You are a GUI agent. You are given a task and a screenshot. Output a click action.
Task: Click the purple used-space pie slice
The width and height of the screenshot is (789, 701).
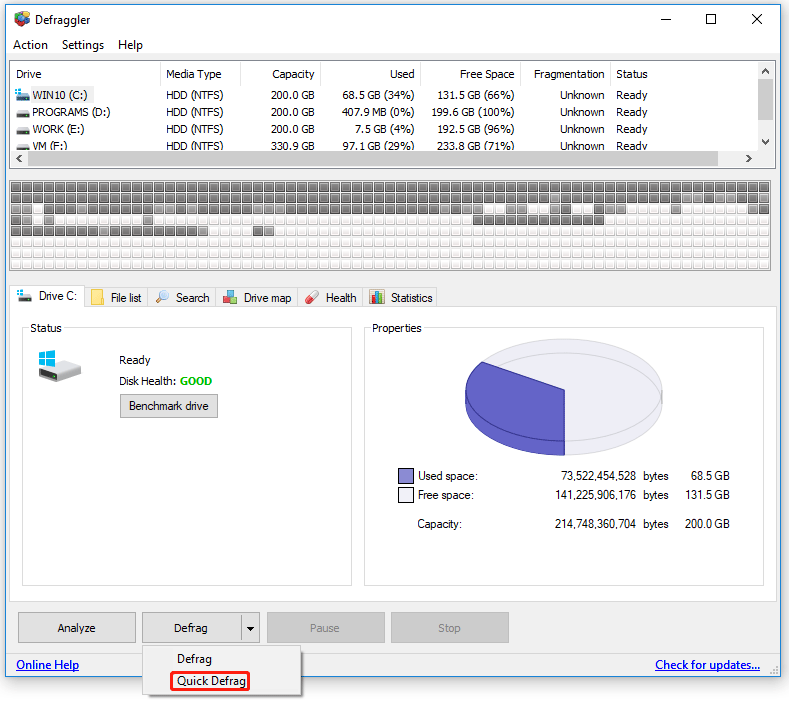(518, 408)
